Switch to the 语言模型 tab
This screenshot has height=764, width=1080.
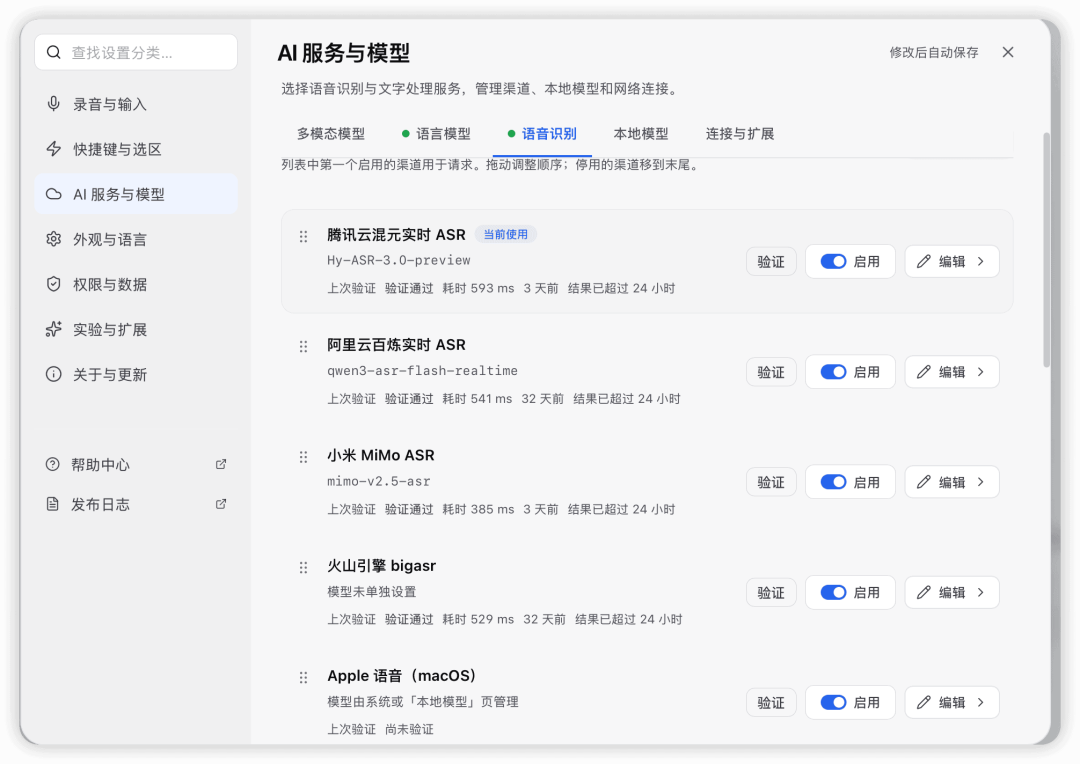(x=437, y=134)
